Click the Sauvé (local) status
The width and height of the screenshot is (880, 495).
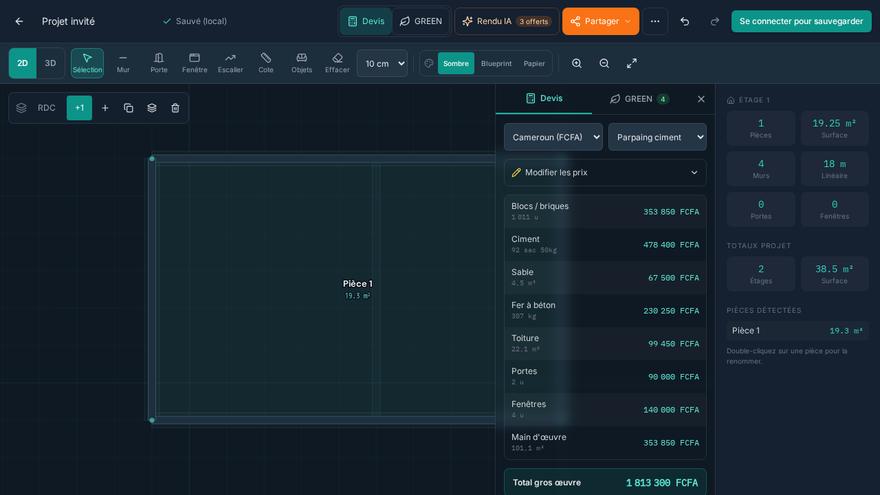pyautogui.click(x=195, y=21)
